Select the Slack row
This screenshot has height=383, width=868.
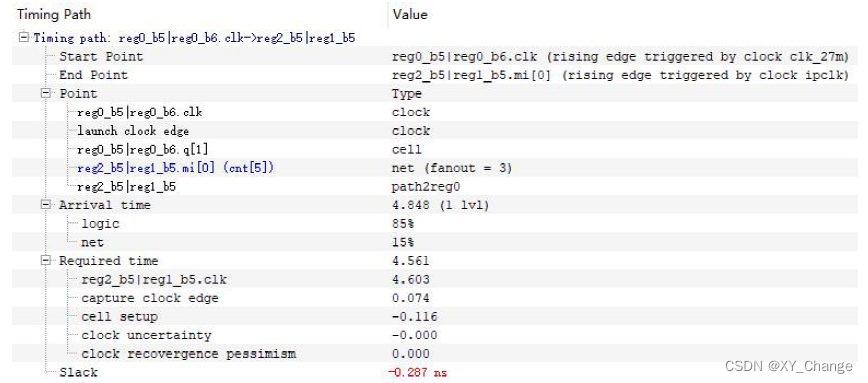tap(435, 372)
